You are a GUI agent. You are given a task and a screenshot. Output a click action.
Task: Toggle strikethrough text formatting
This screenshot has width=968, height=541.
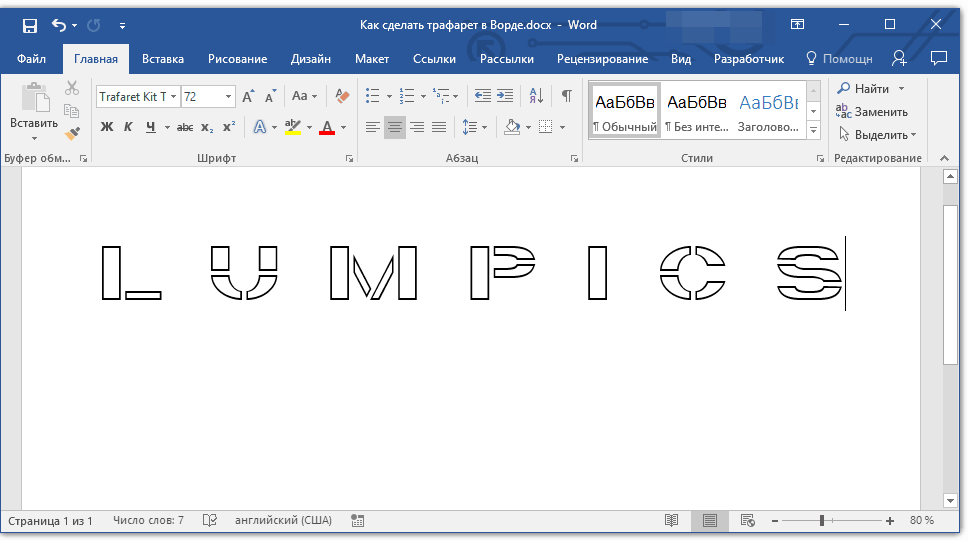pos(185,127)
